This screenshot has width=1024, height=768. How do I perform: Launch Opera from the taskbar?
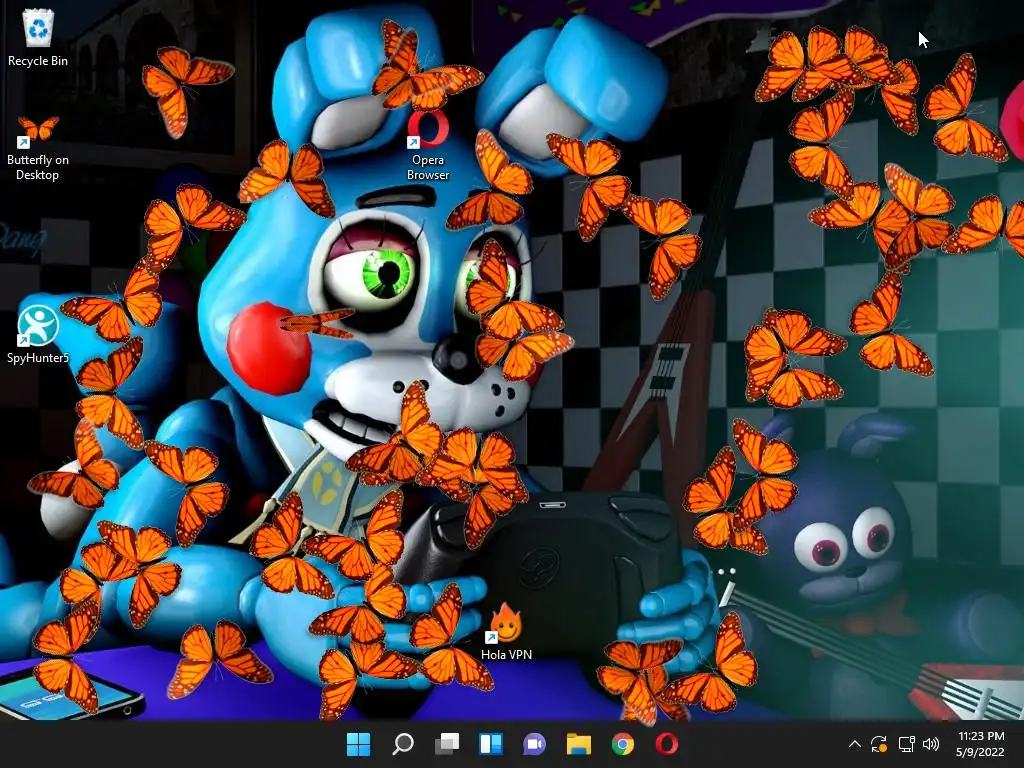(x=667, y=744)
